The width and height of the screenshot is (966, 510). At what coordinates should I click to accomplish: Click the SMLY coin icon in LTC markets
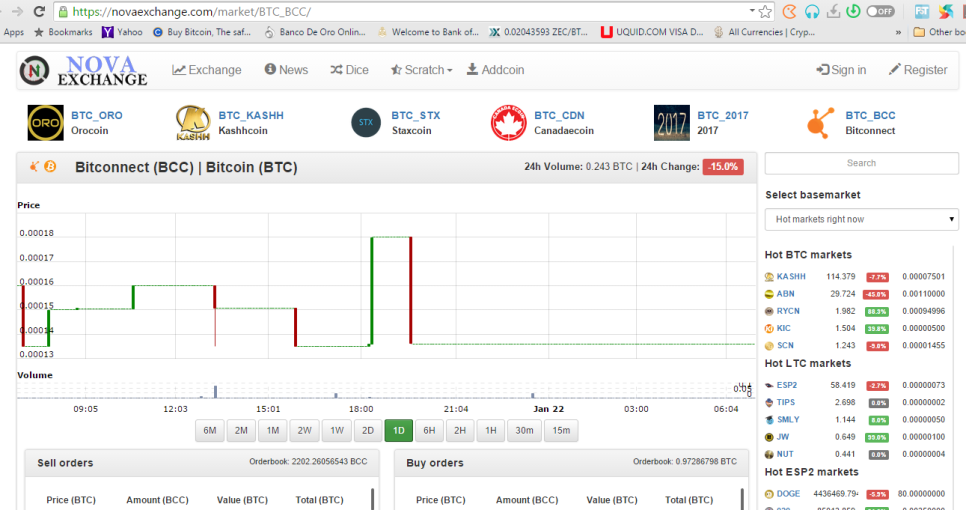pos(769,420)
